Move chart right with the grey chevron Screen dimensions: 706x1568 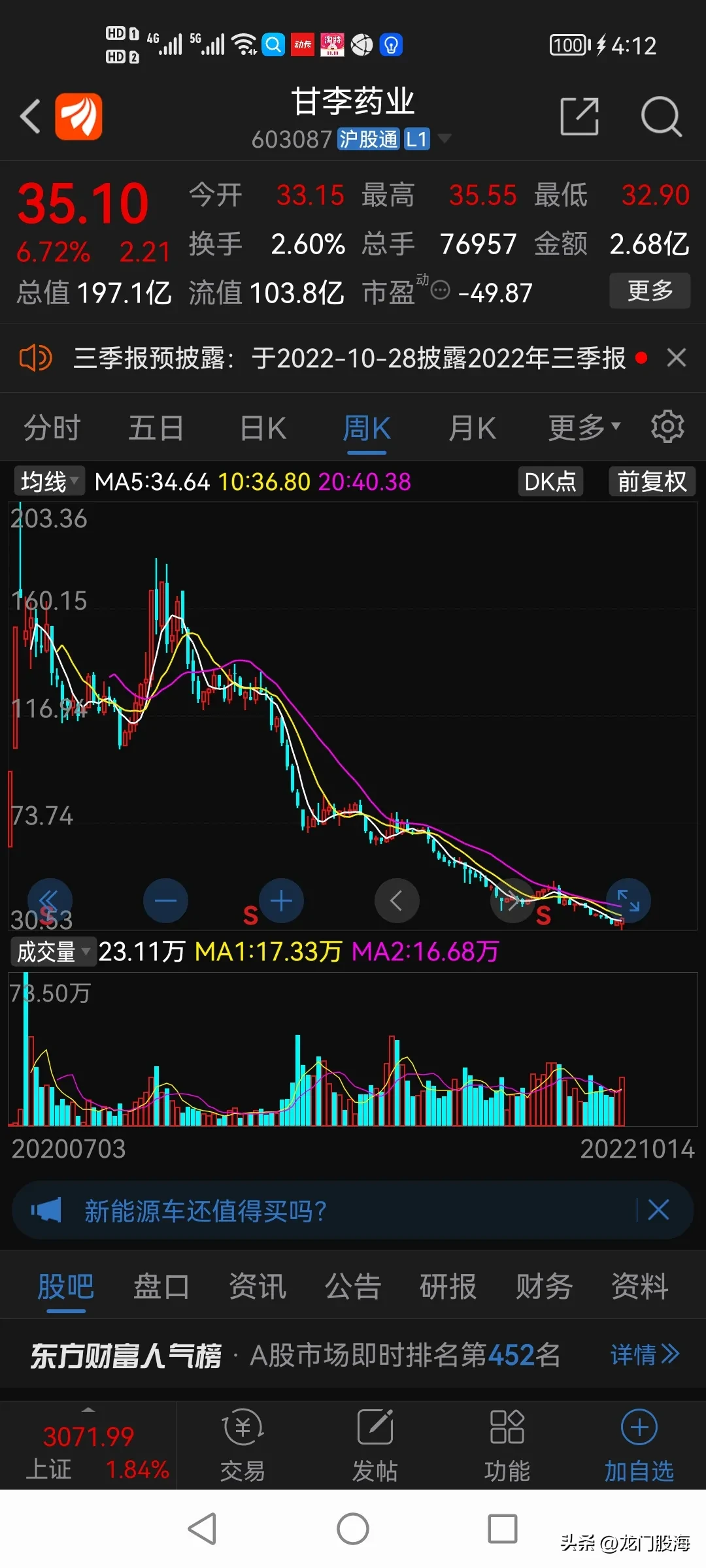click(x=513, y=901)
